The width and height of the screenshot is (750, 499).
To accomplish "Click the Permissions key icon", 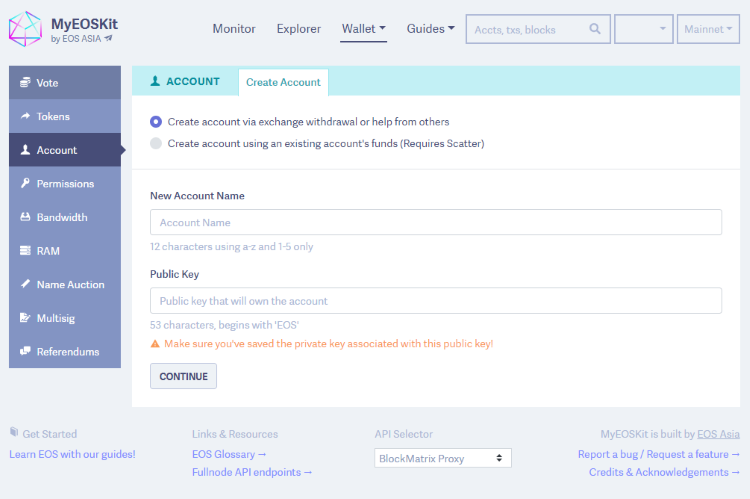I will [25, 183].
